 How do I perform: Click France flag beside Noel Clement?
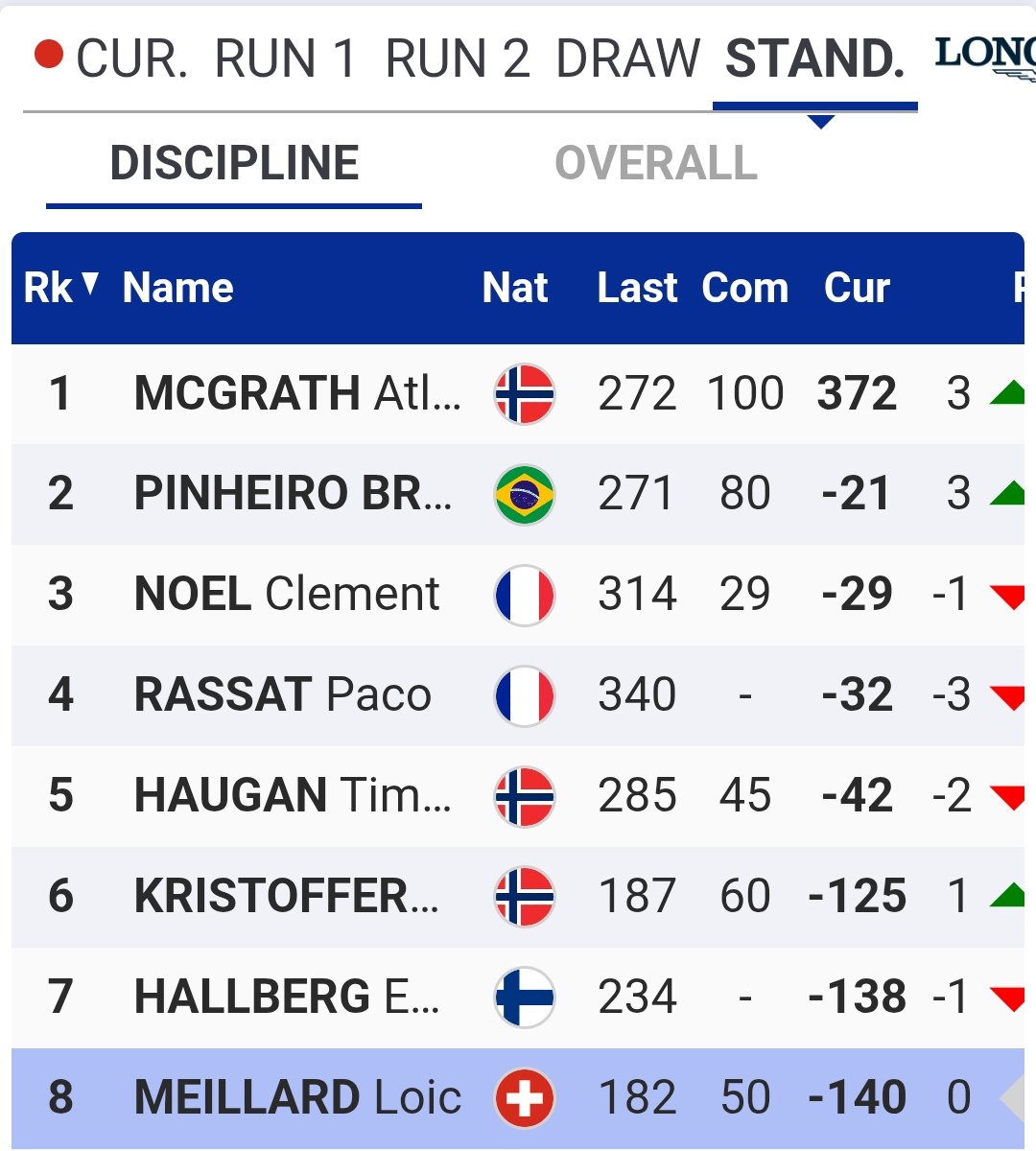click(x=524, y=595)
